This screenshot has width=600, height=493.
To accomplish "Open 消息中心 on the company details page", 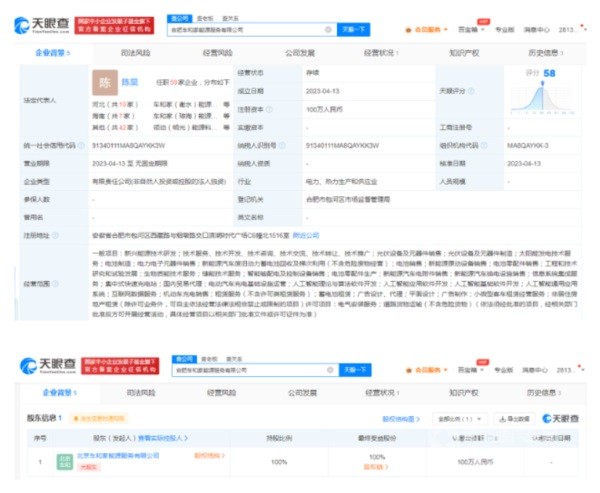I will [536, 30].
